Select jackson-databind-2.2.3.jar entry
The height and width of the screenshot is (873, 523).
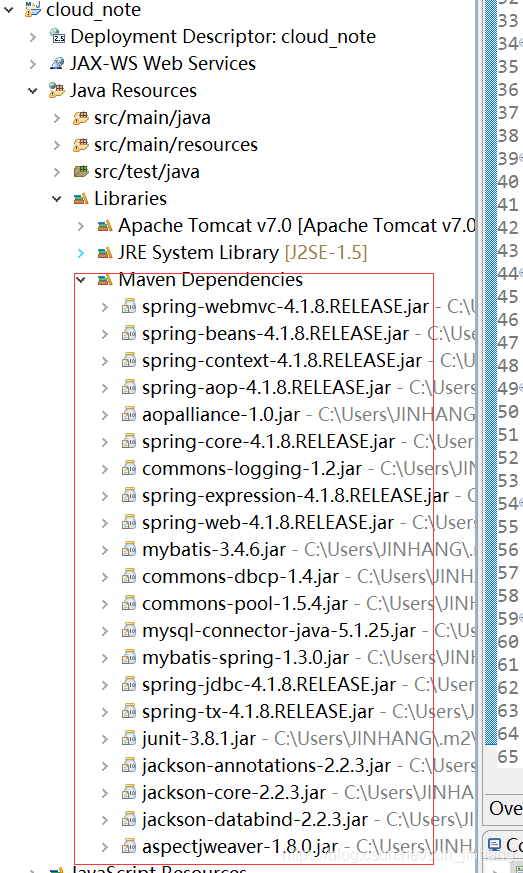tap(255, 820)
